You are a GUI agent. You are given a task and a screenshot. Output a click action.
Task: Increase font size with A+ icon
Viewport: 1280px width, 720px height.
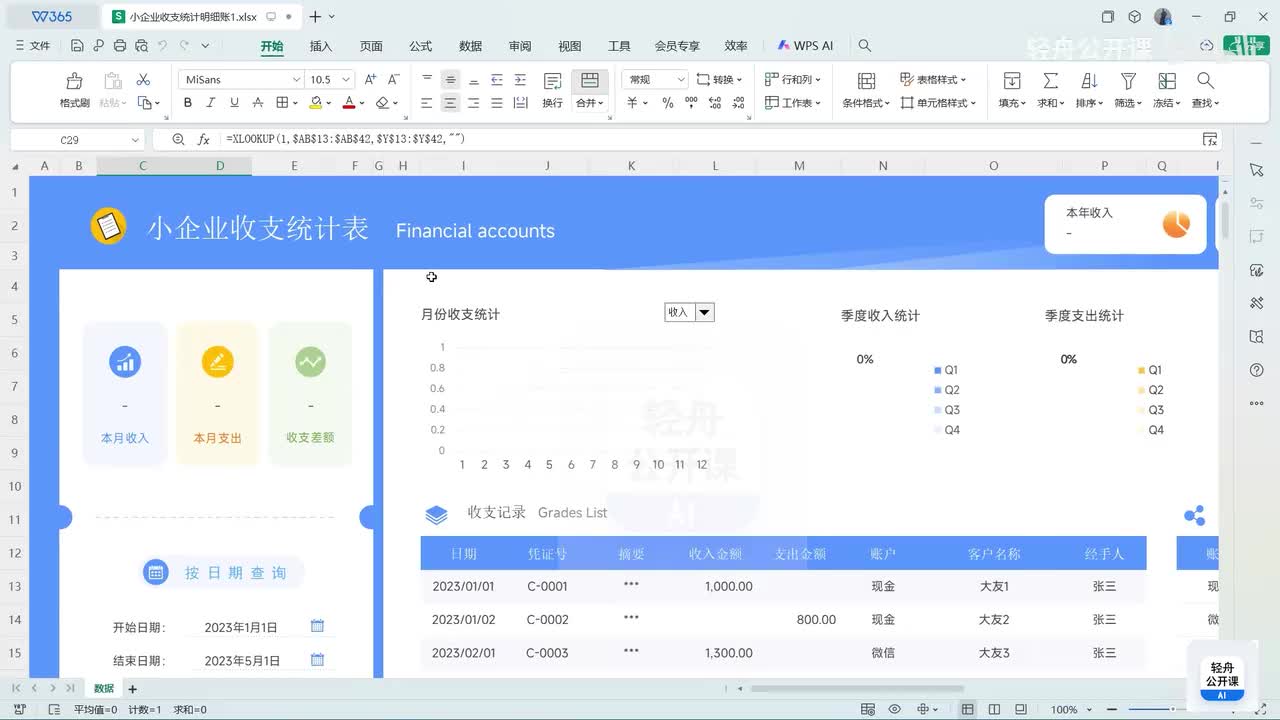tap(370, 79)
